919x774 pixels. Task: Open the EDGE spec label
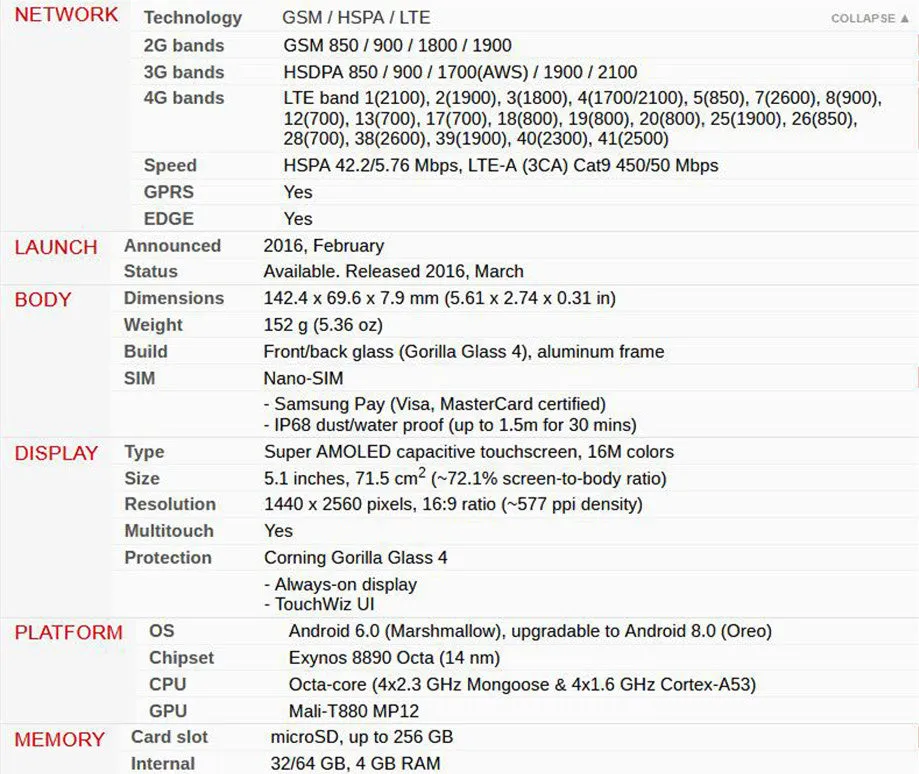(169, 219)
